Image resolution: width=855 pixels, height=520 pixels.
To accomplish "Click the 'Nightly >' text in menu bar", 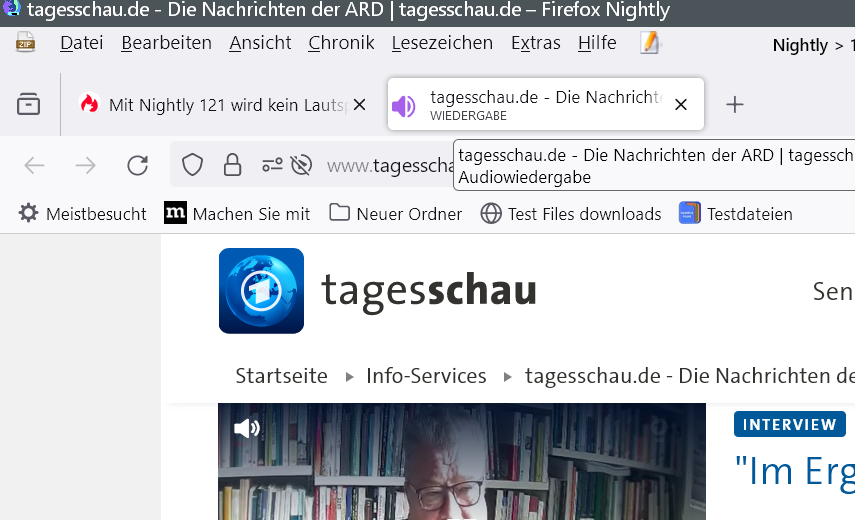I will coord(808,45).
